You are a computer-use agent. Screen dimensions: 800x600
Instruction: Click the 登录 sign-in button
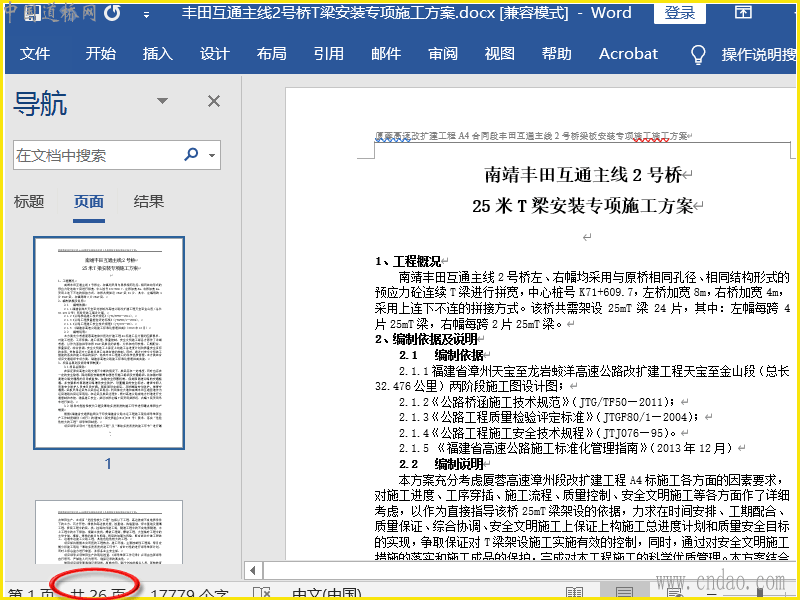680,13
